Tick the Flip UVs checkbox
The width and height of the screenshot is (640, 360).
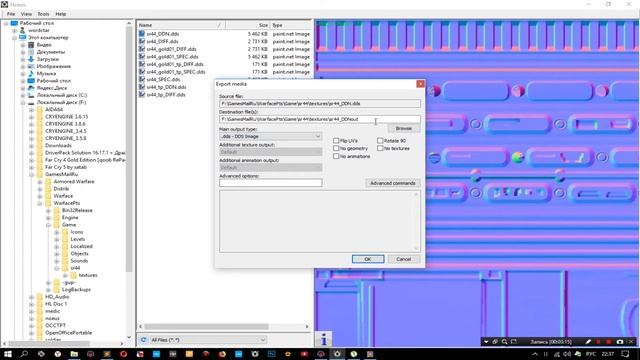pos(336,140)
